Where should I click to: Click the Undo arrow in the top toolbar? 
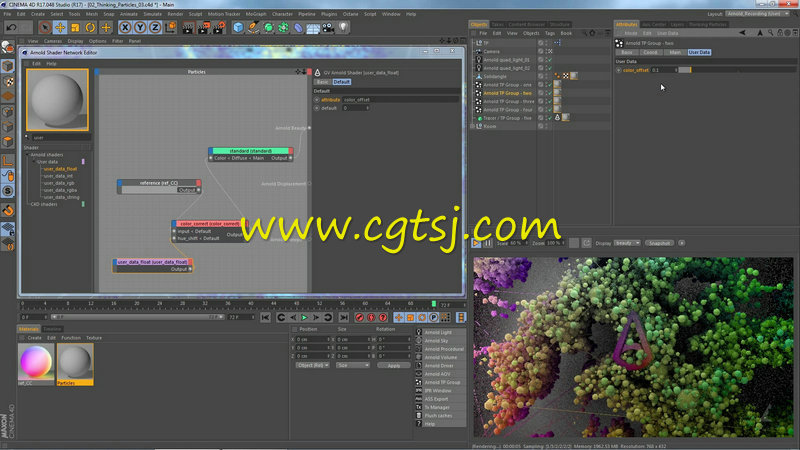[12, 27]
